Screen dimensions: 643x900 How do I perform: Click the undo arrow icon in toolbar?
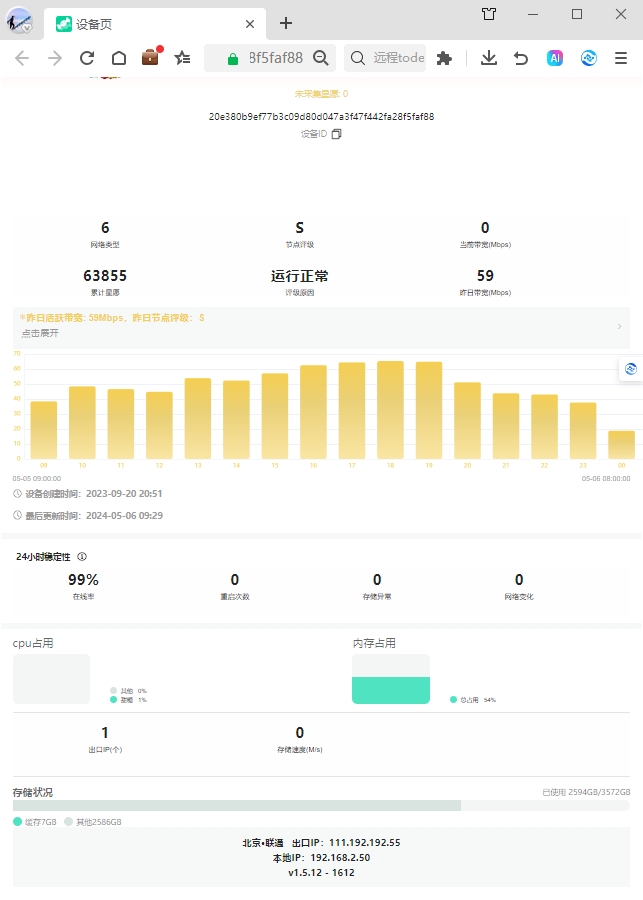click(521, 58)
